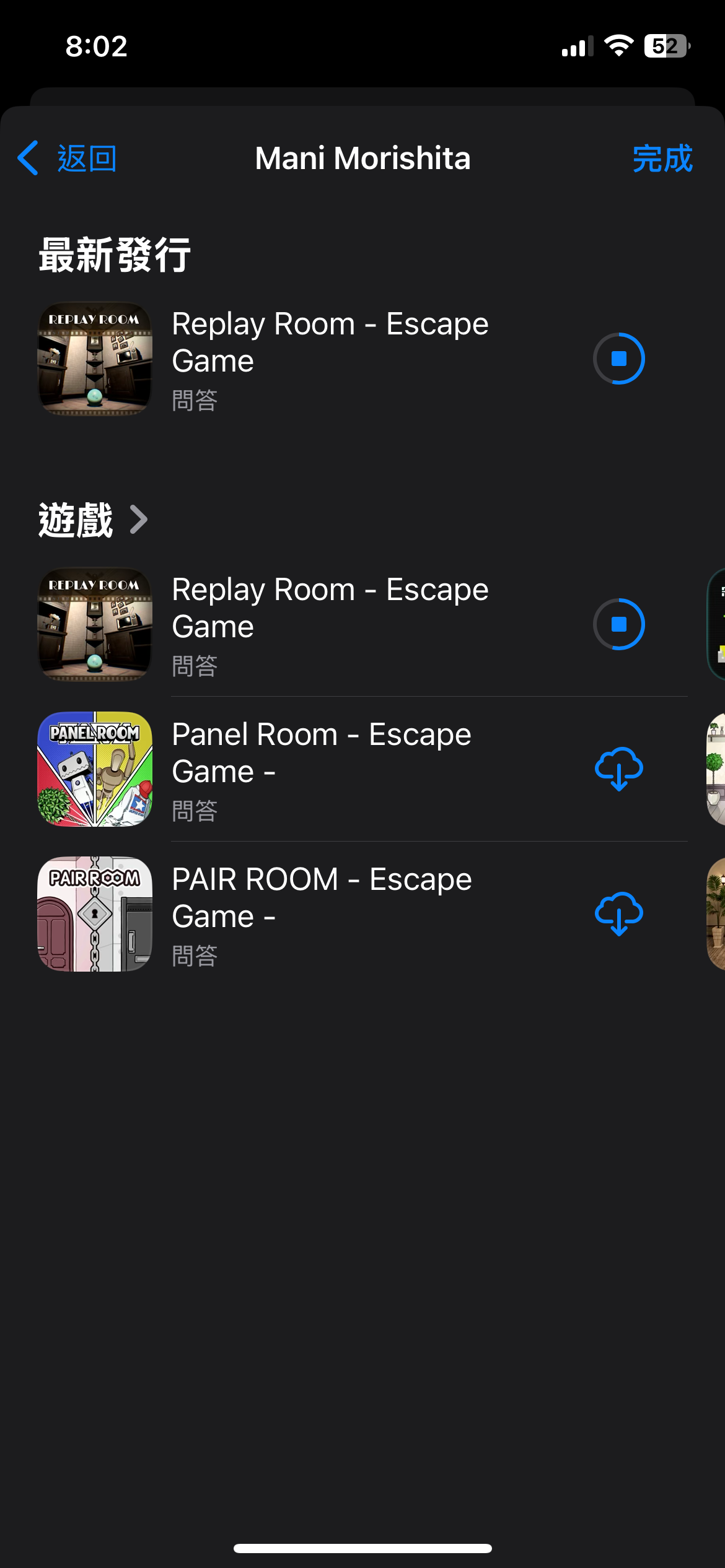Viewport: 725px width, 1568px height.
Task: Go back via 返回 label
Action: tap(87, 159)
